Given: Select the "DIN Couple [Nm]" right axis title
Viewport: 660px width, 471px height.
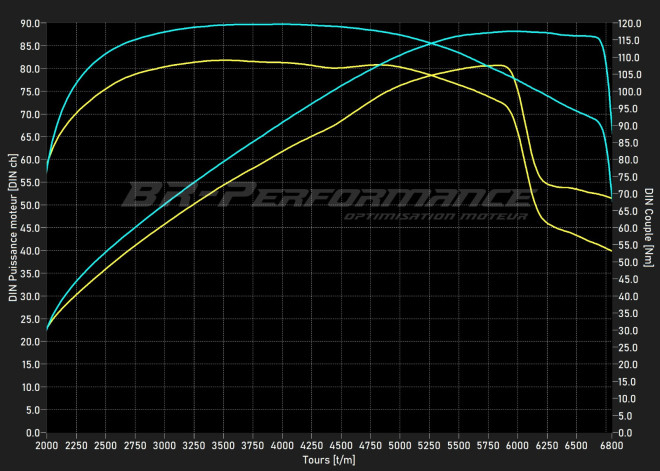Looking at the screenshot, I should (x=649, y=228).
